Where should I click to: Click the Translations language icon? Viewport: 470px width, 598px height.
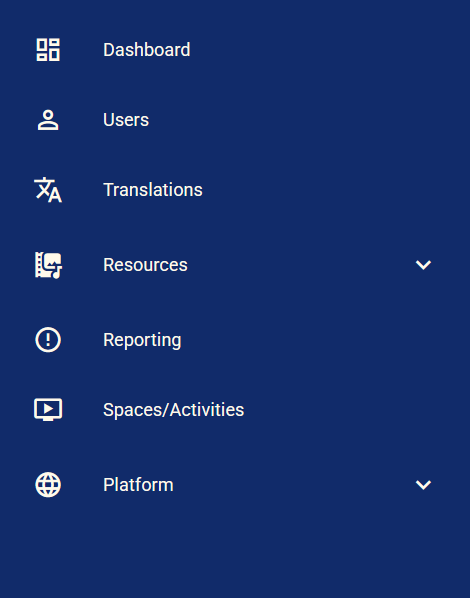(x=48, y=190)
